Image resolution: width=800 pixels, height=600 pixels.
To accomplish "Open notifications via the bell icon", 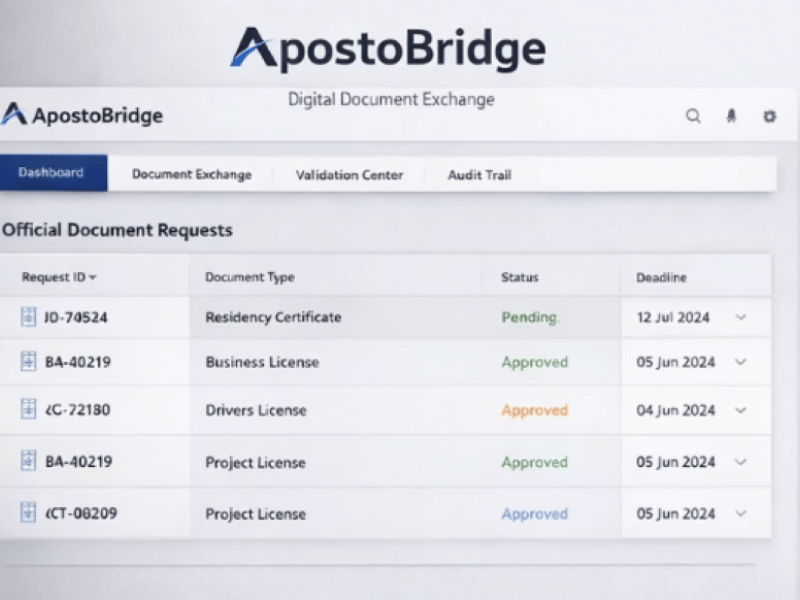I will pyautogui.click(x=731, y=116).
